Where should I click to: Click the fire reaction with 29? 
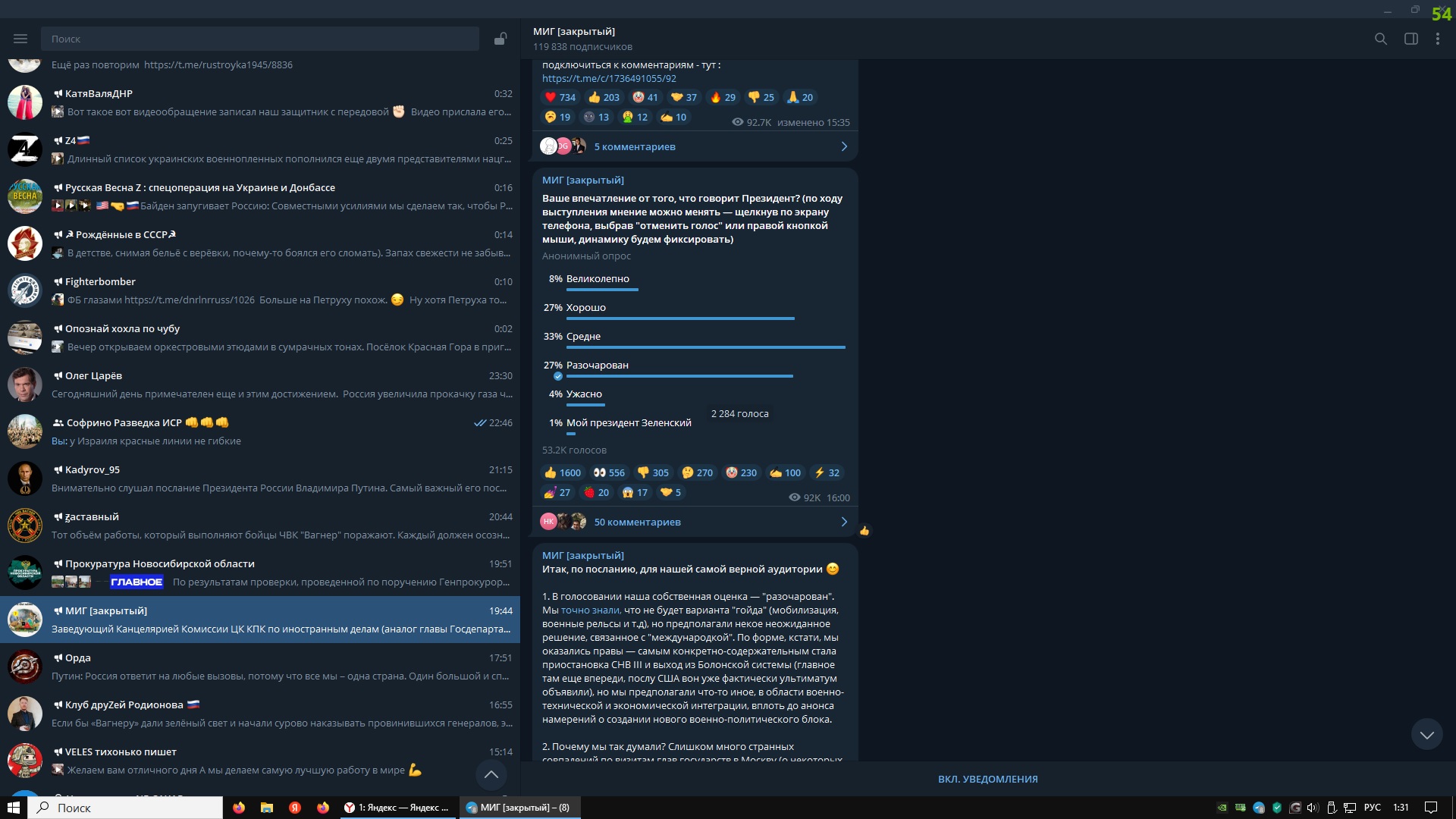point(723,97)
